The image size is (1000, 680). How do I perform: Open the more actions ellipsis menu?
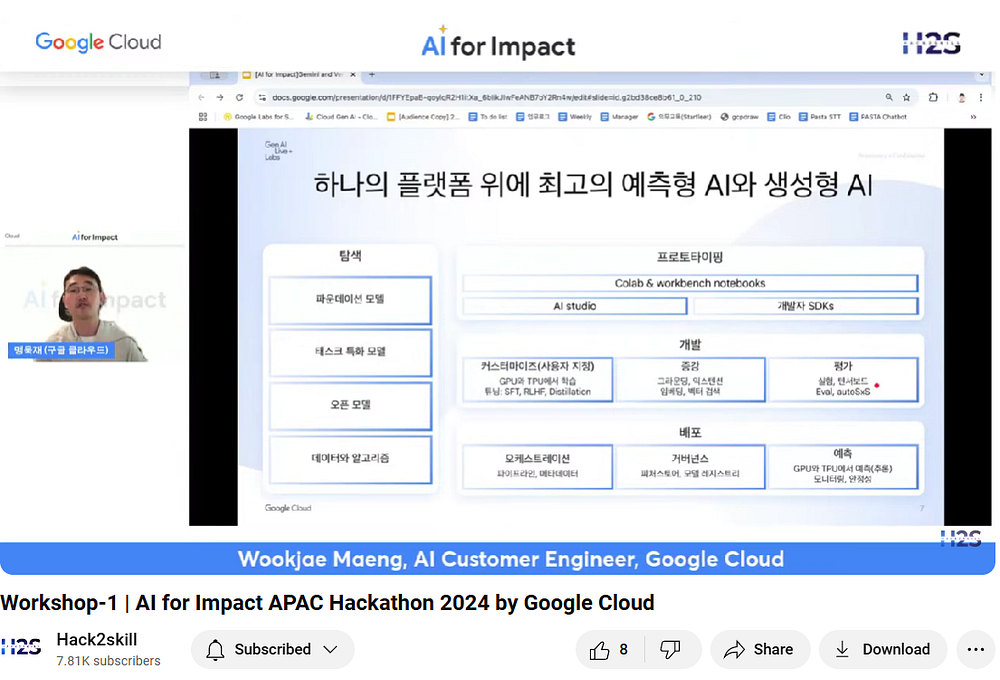coord(975,649)
